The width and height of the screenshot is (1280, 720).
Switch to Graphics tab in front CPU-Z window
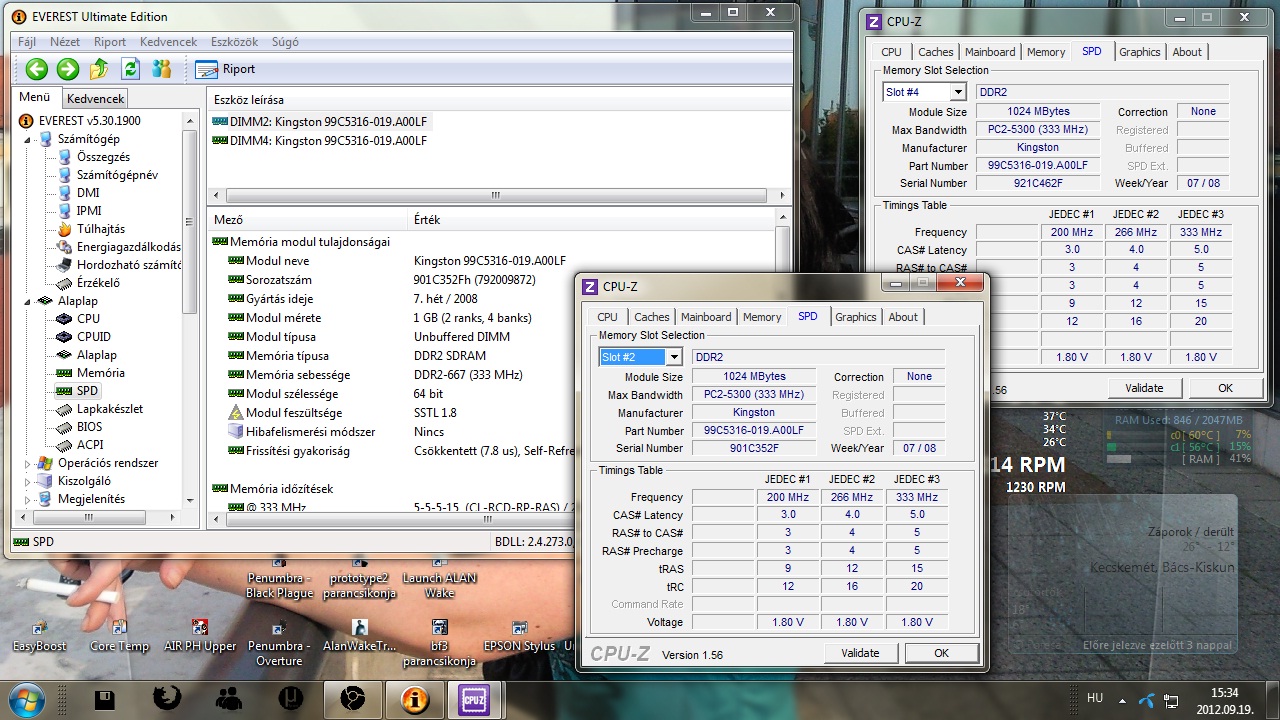click(856, 317)
